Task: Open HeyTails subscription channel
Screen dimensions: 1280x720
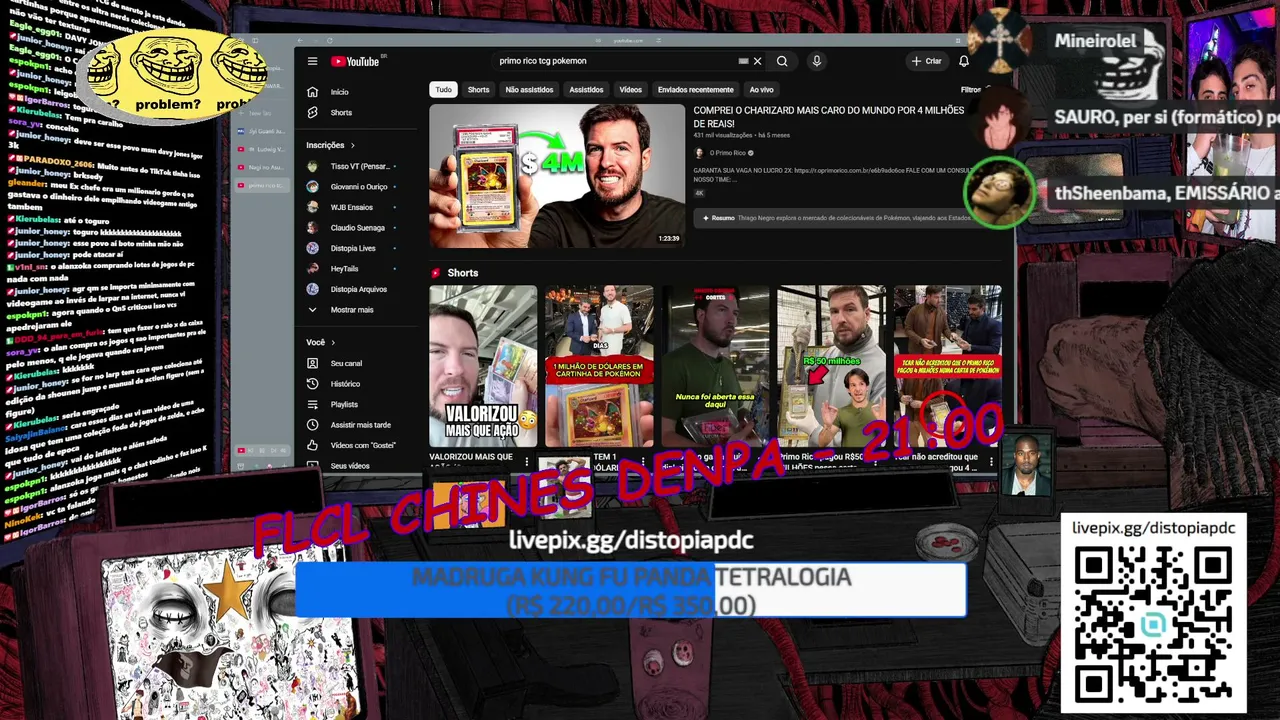Action: coord(355,269)
